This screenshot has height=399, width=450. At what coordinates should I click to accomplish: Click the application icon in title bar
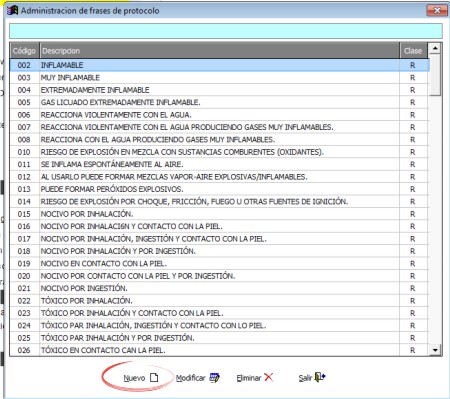[12, 10]
